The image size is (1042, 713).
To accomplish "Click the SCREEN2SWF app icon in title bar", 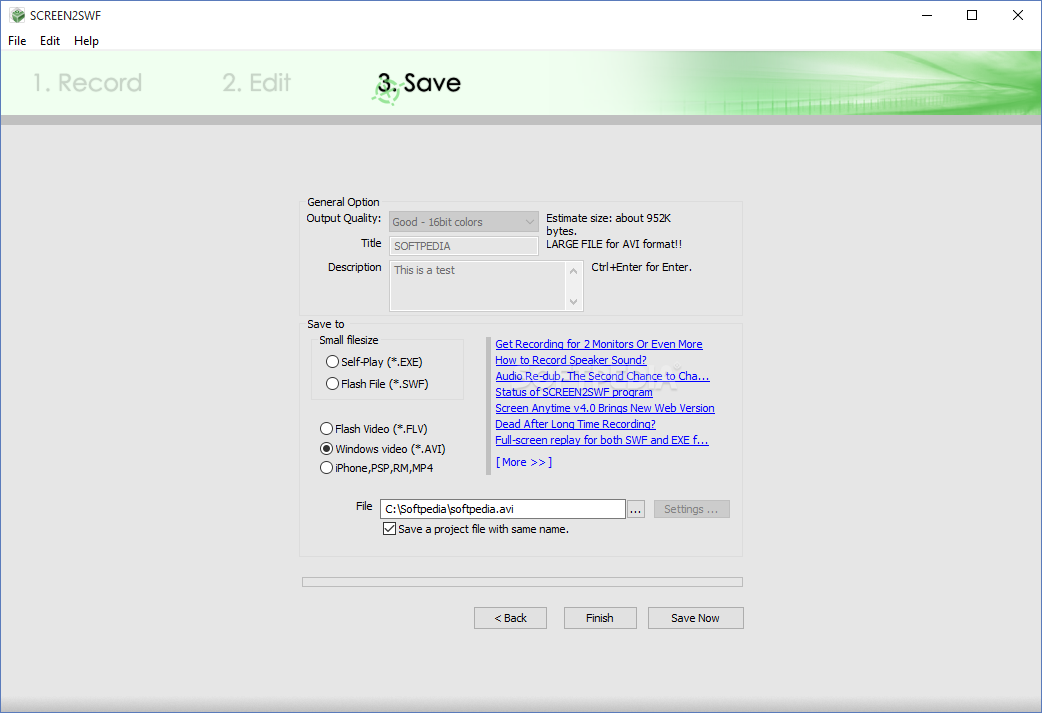I will click(17, 15).
